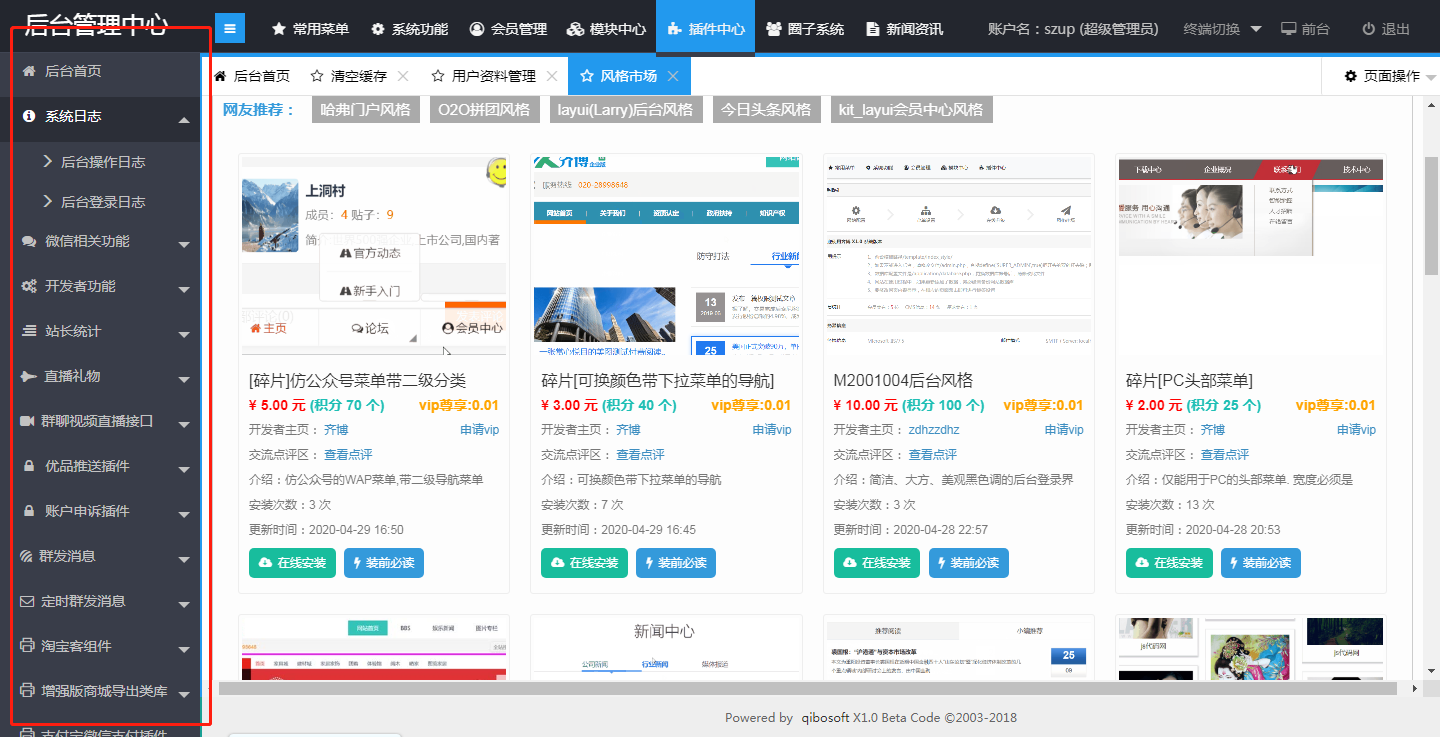Screen dimensions: 1440x737
Task: Close the 清空缓存 tab
Action: [x=403, y=76]
